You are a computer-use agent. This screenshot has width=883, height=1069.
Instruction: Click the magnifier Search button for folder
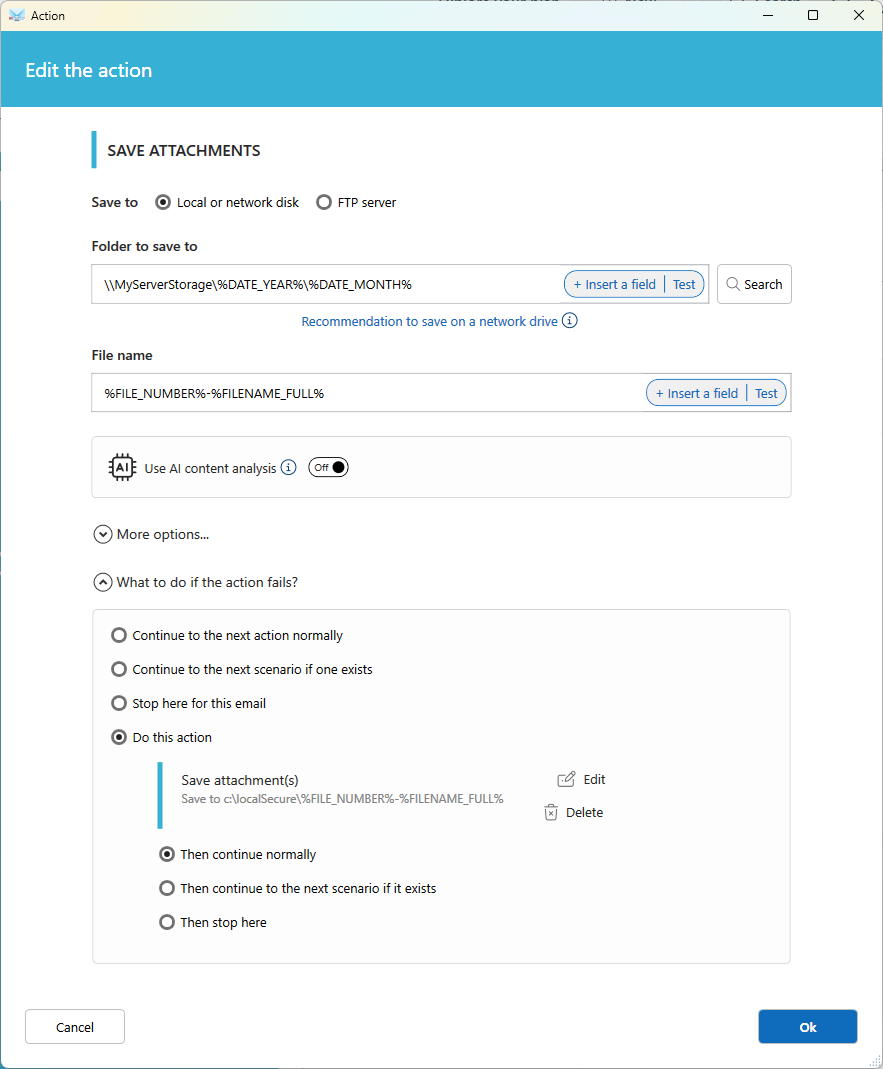754,284
